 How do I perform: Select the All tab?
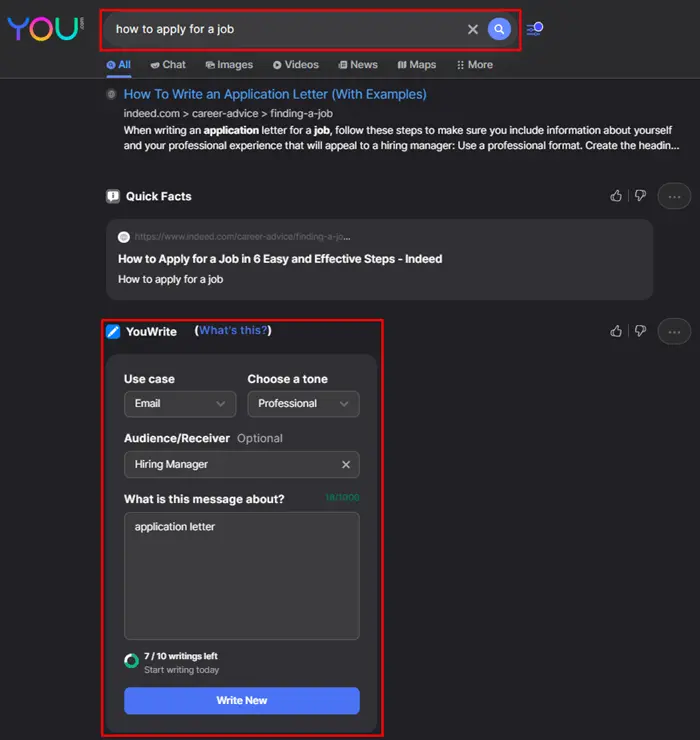pos(118,65)
